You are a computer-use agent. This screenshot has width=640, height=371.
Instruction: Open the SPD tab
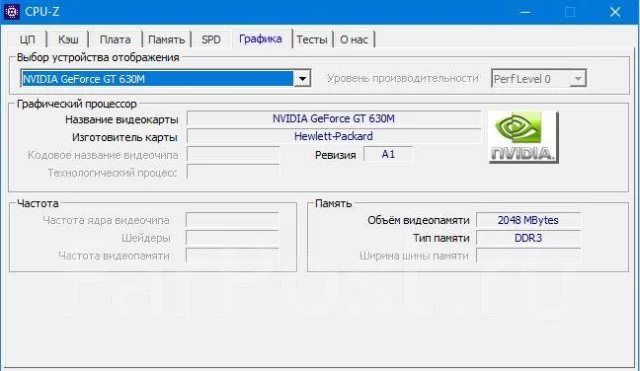tap(211, 40)
